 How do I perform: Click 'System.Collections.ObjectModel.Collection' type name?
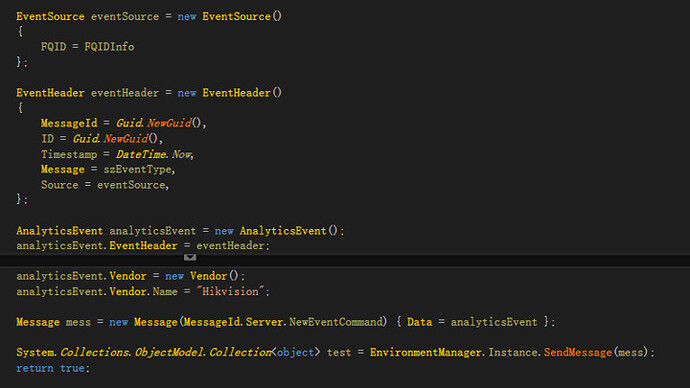pyautogui.click(x=143, y=352)
